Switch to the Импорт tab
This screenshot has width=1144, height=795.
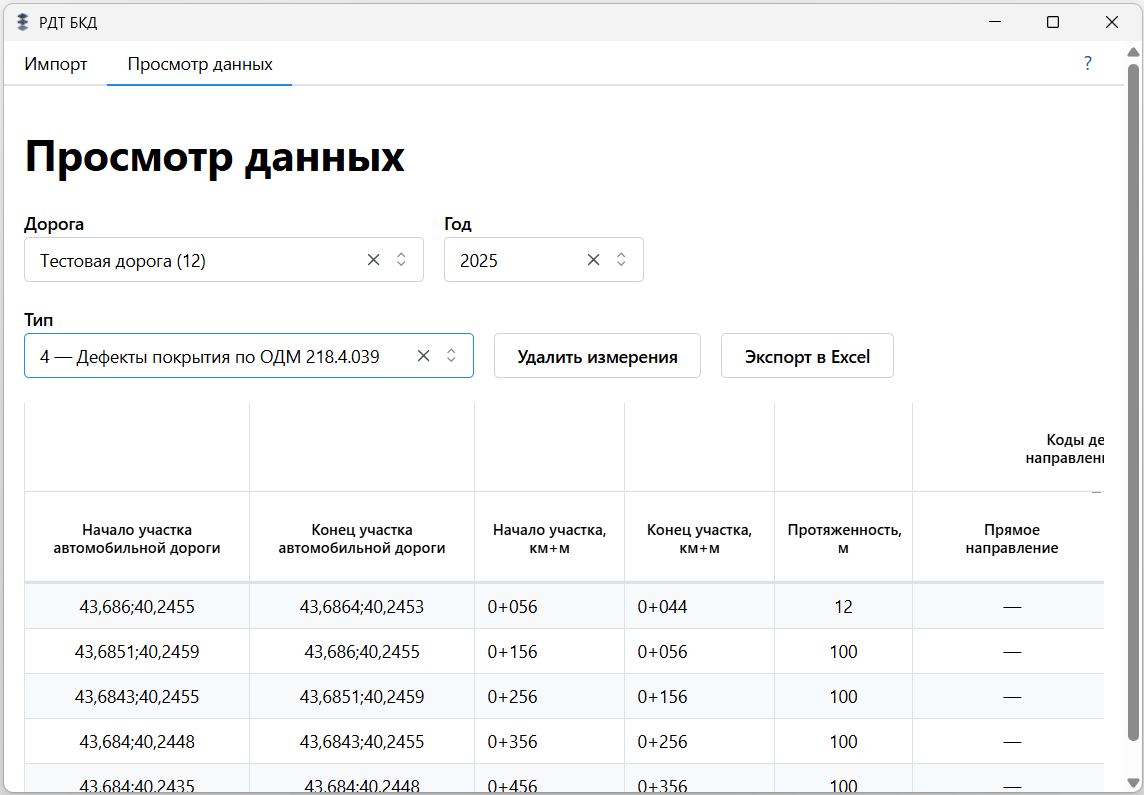pyautogui.click(x=55, y=64)
